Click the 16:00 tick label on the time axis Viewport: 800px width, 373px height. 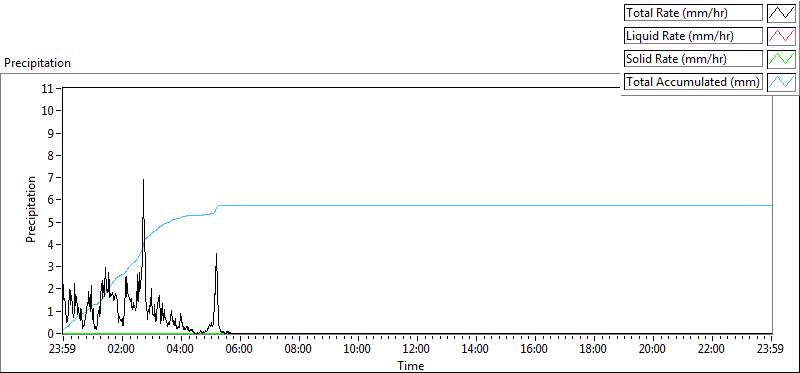coord(535,350)
